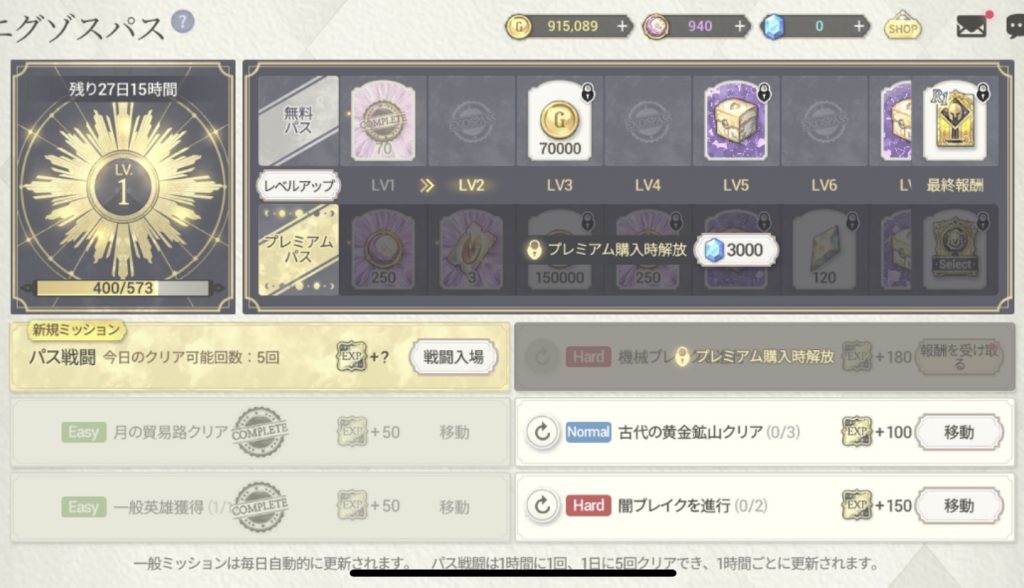Click the レベルアップ button
Screen dimensions: 1024x588
(x=299, y=186)
